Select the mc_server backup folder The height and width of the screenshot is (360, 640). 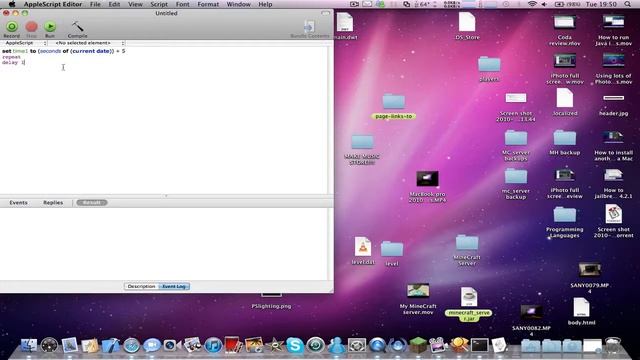[516, 184]
